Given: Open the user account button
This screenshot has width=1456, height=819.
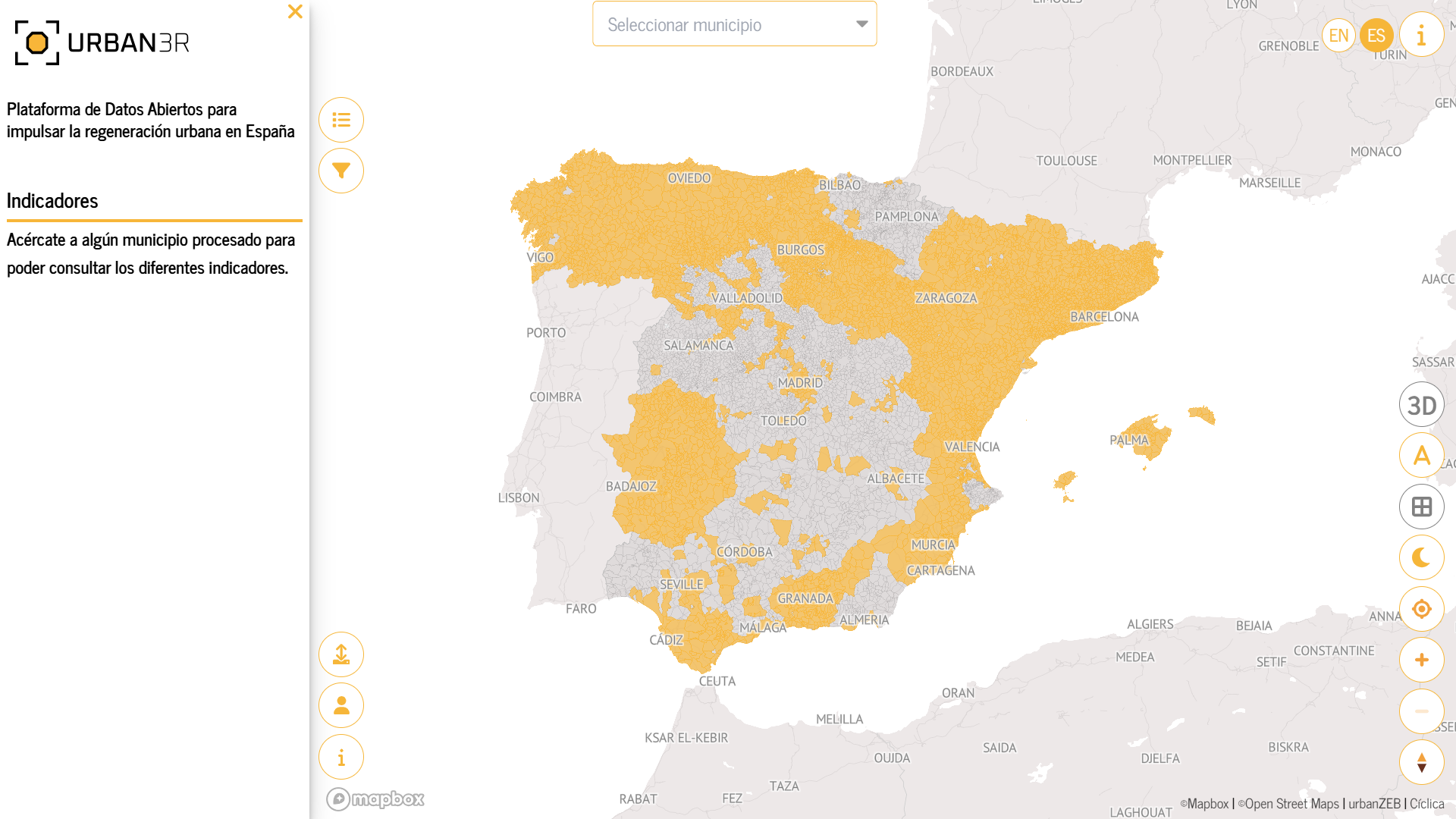Looking at the screenshot, I should coord(341,705).
